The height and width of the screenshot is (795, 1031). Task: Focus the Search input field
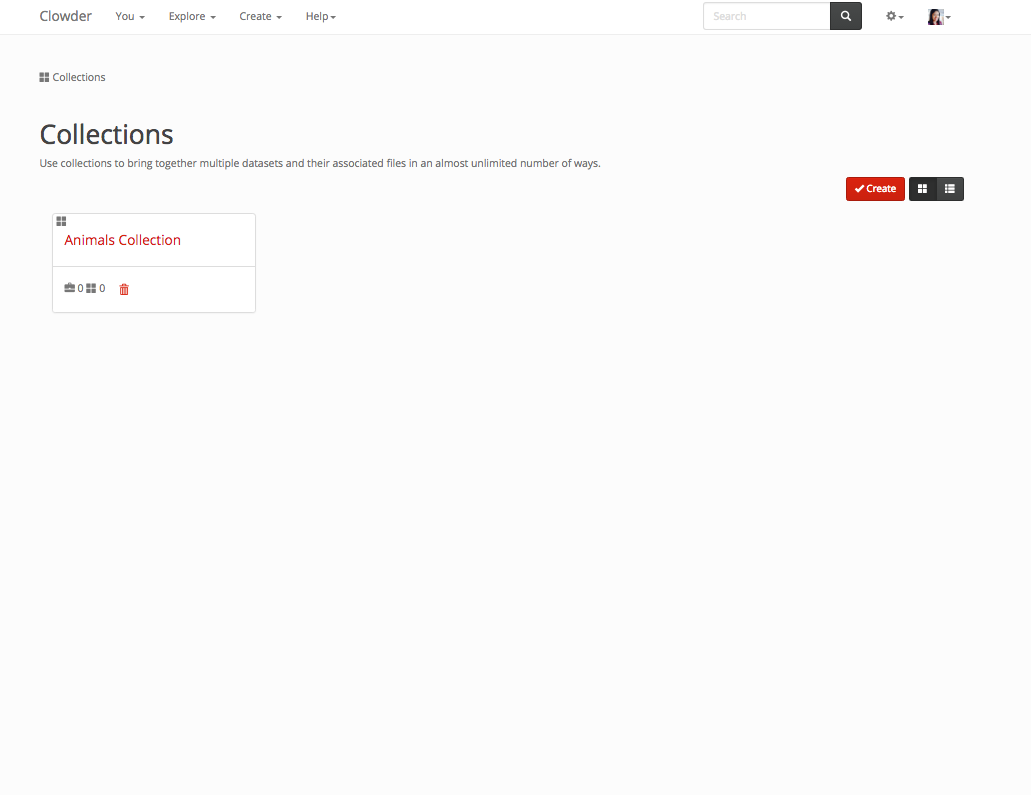coord(766,16)
